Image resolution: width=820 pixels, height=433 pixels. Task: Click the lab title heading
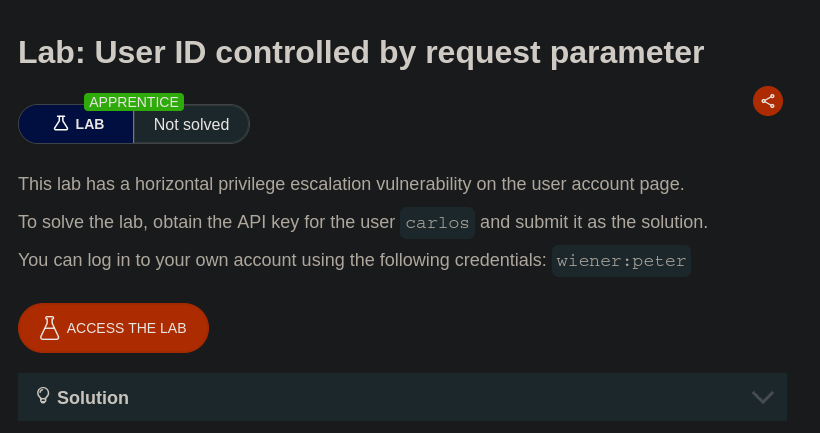point(361,52)
